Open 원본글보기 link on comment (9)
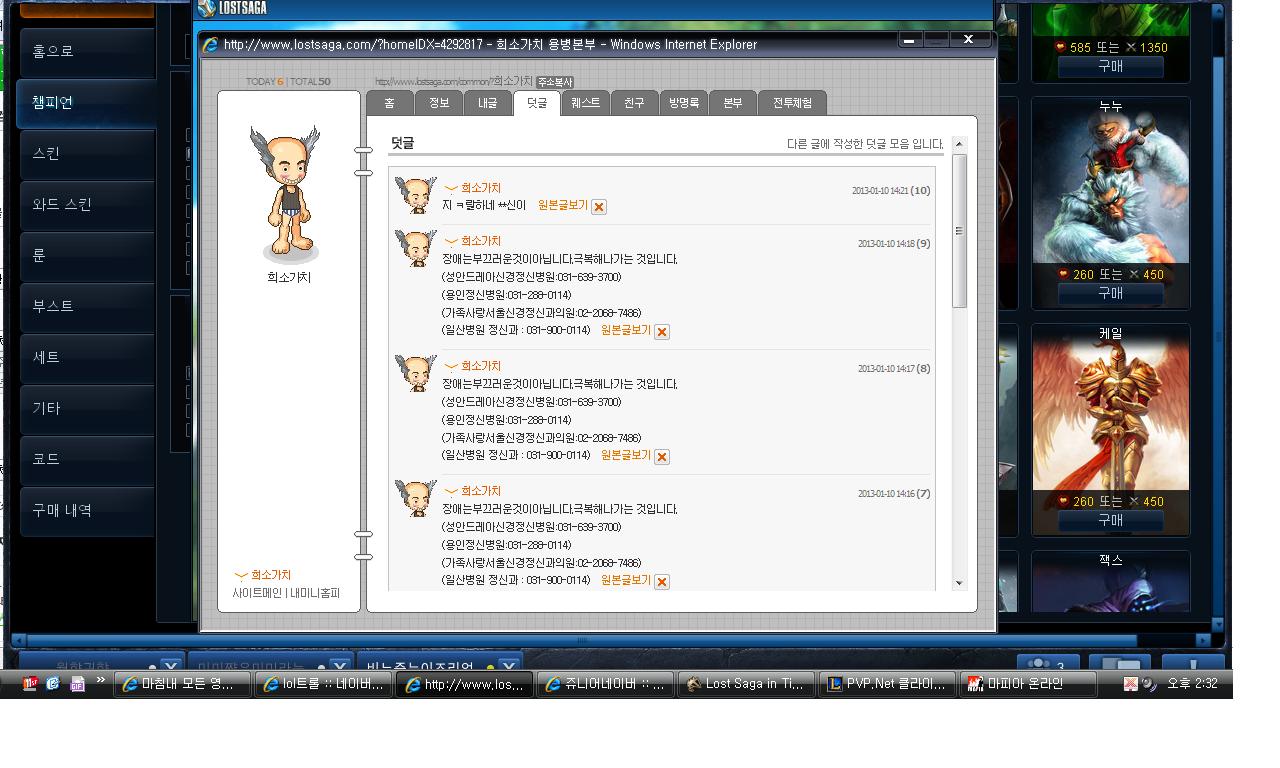Image resolution: width=1280 pixels, height=768 pixels. [626, 330]
